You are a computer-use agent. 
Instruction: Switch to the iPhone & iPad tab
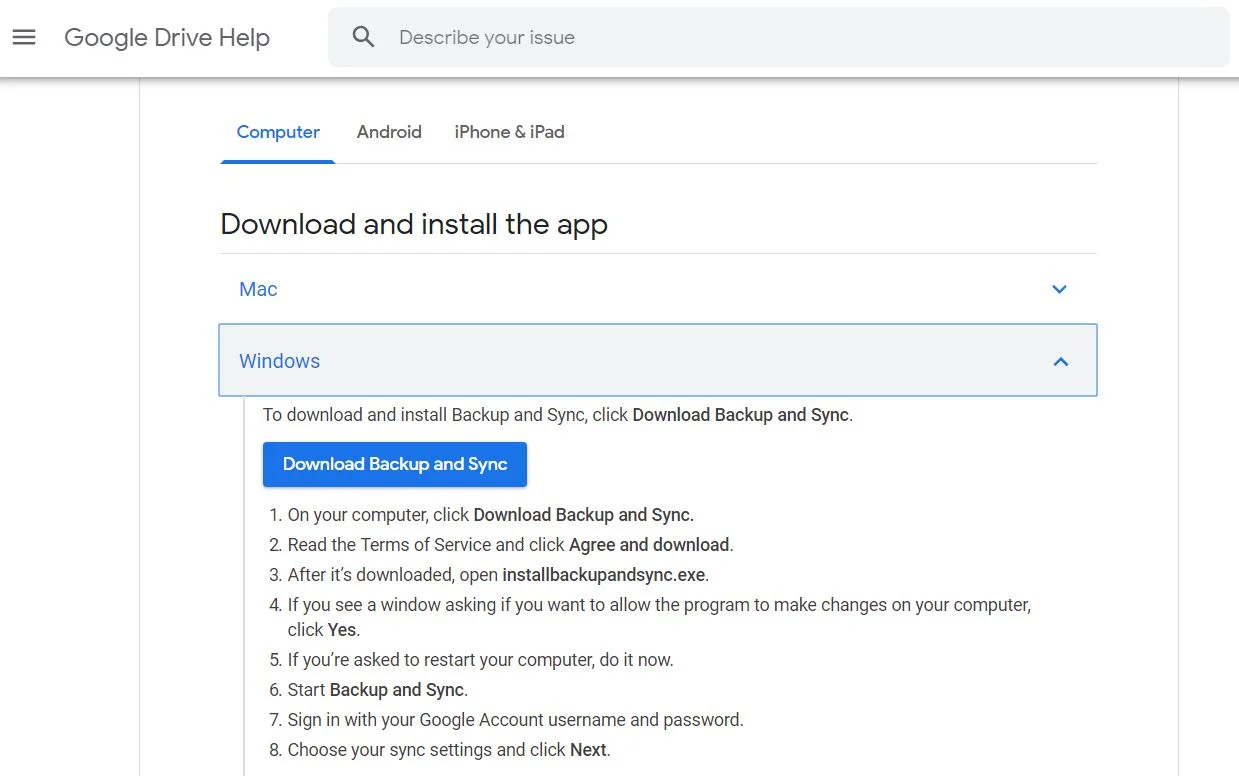point(509,132)
